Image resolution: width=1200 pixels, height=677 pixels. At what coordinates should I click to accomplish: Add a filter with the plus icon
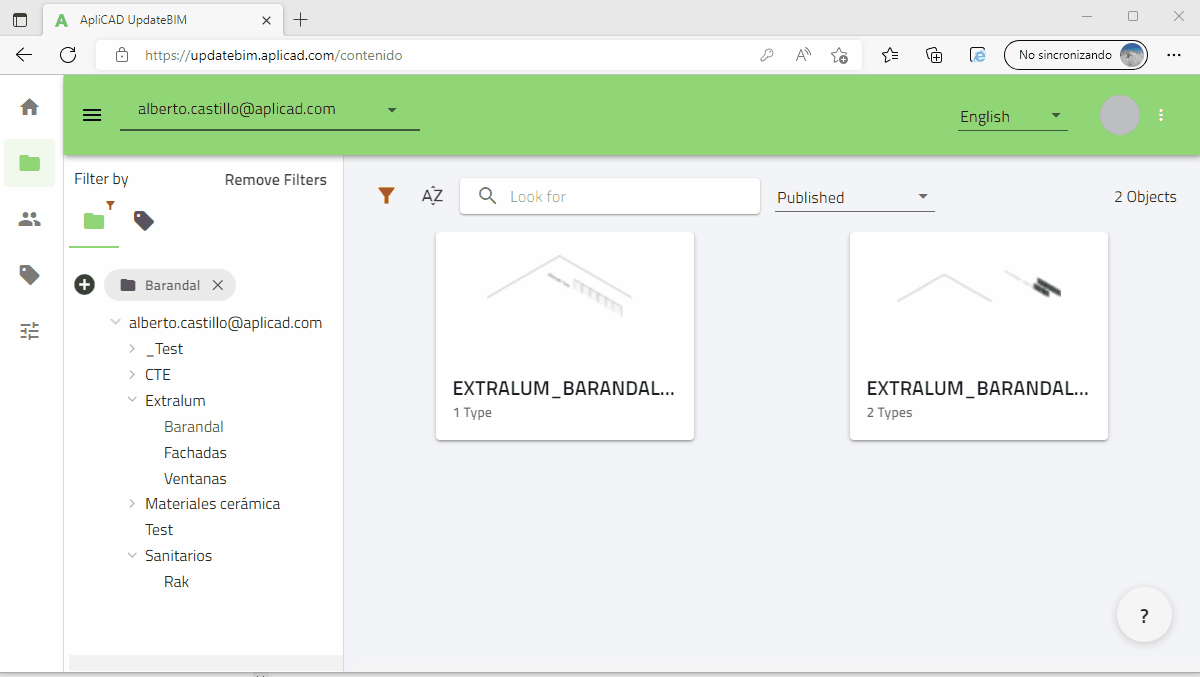pyautogui.click(x=85, y=285)
